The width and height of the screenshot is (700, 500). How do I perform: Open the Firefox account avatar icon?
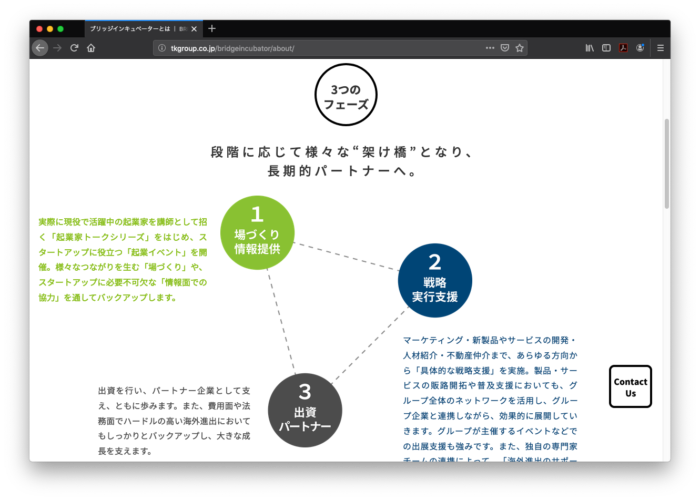[639, 48]
